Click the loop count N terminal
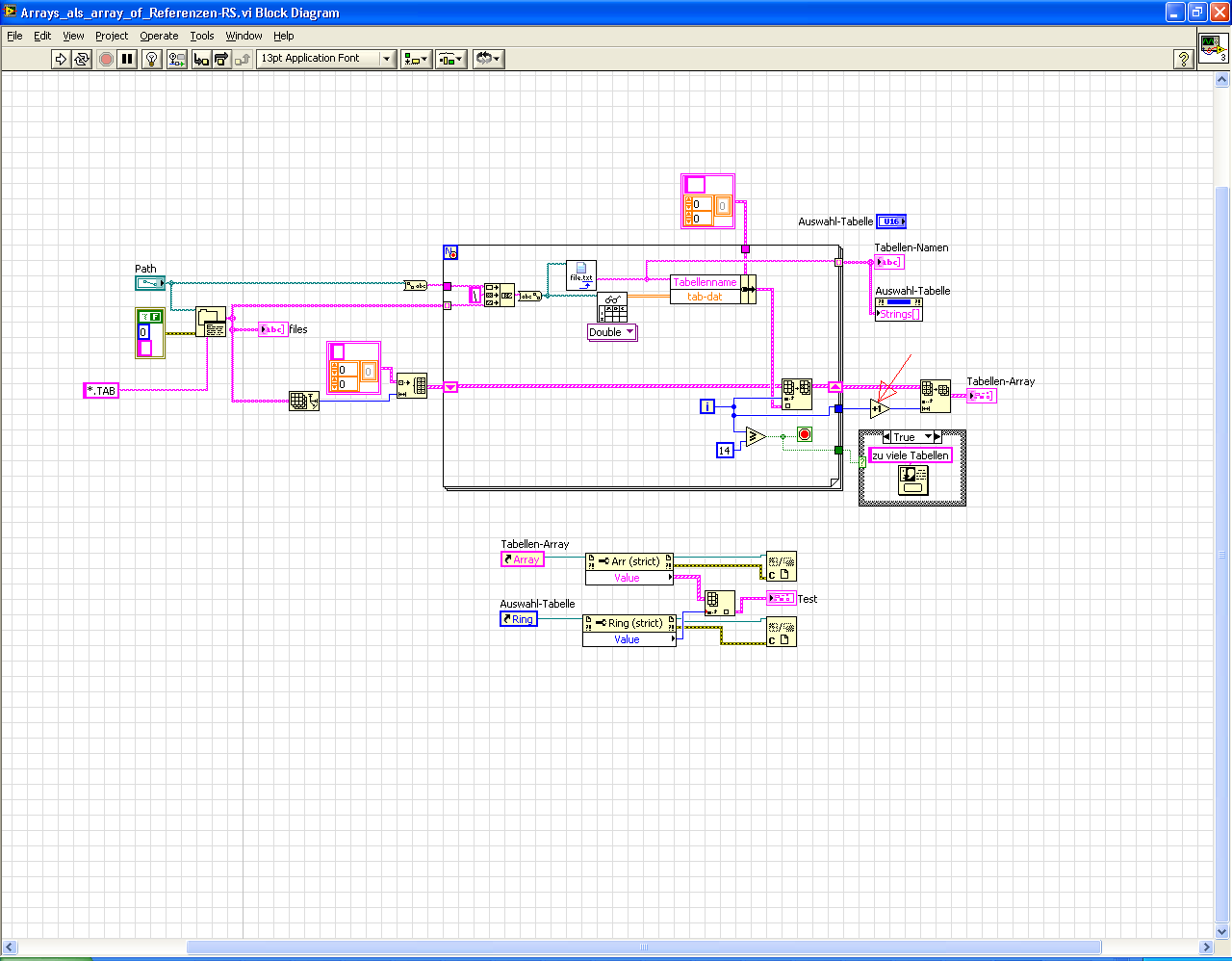The height and width of the screenshot is (961, 1232). pos(450,252)
